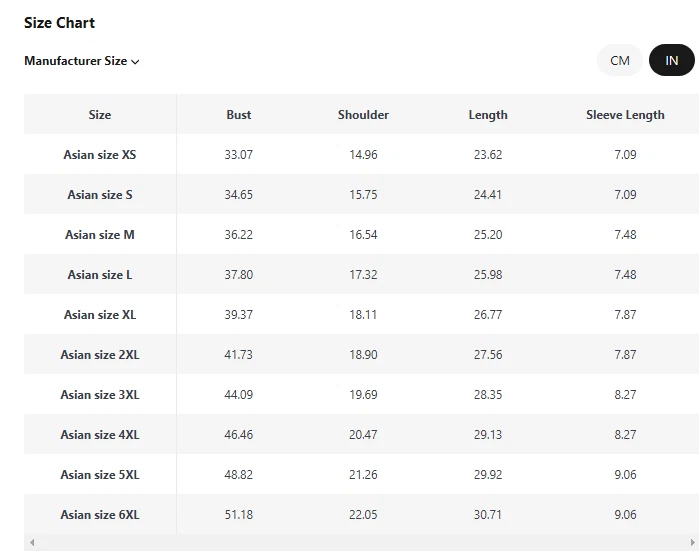Select the Sleeve Length column header
Screen dimensions: 699x558
pos(625,115)
